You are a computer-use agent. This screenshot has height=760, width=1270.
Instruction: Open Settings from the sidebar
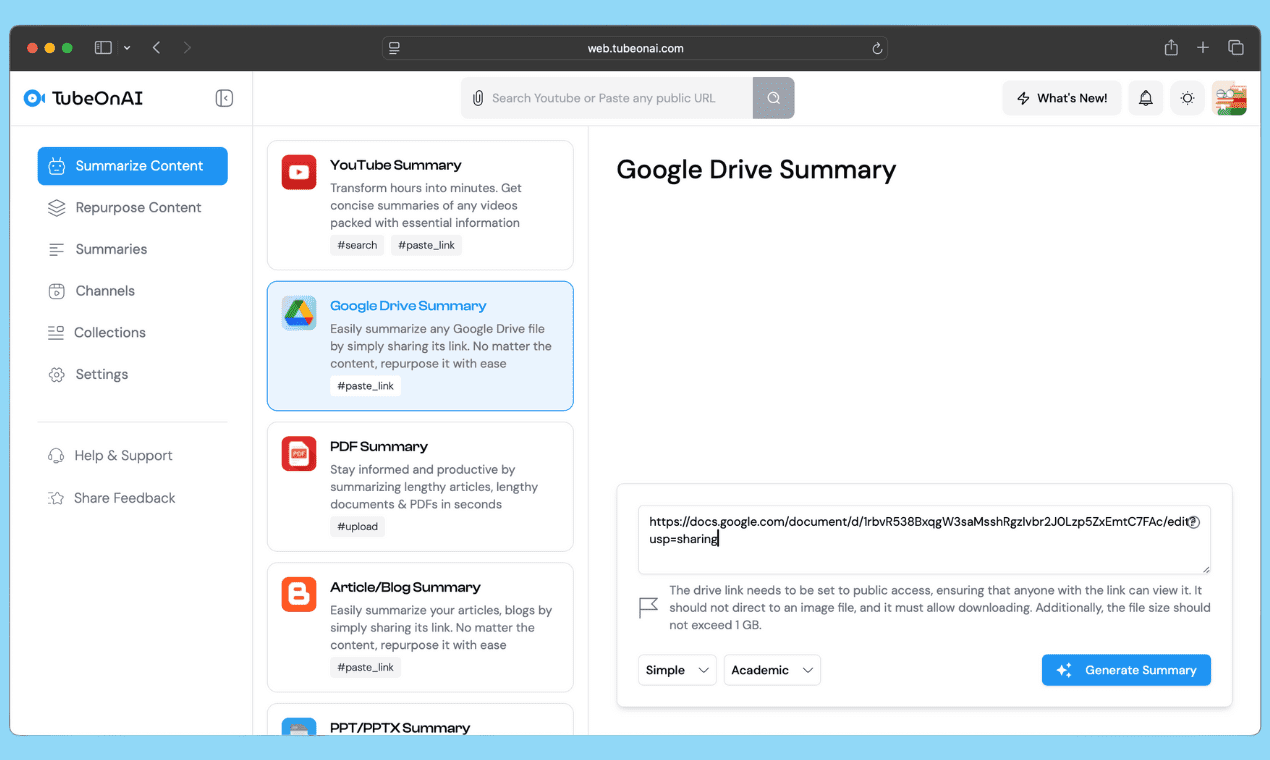point(102,374)
